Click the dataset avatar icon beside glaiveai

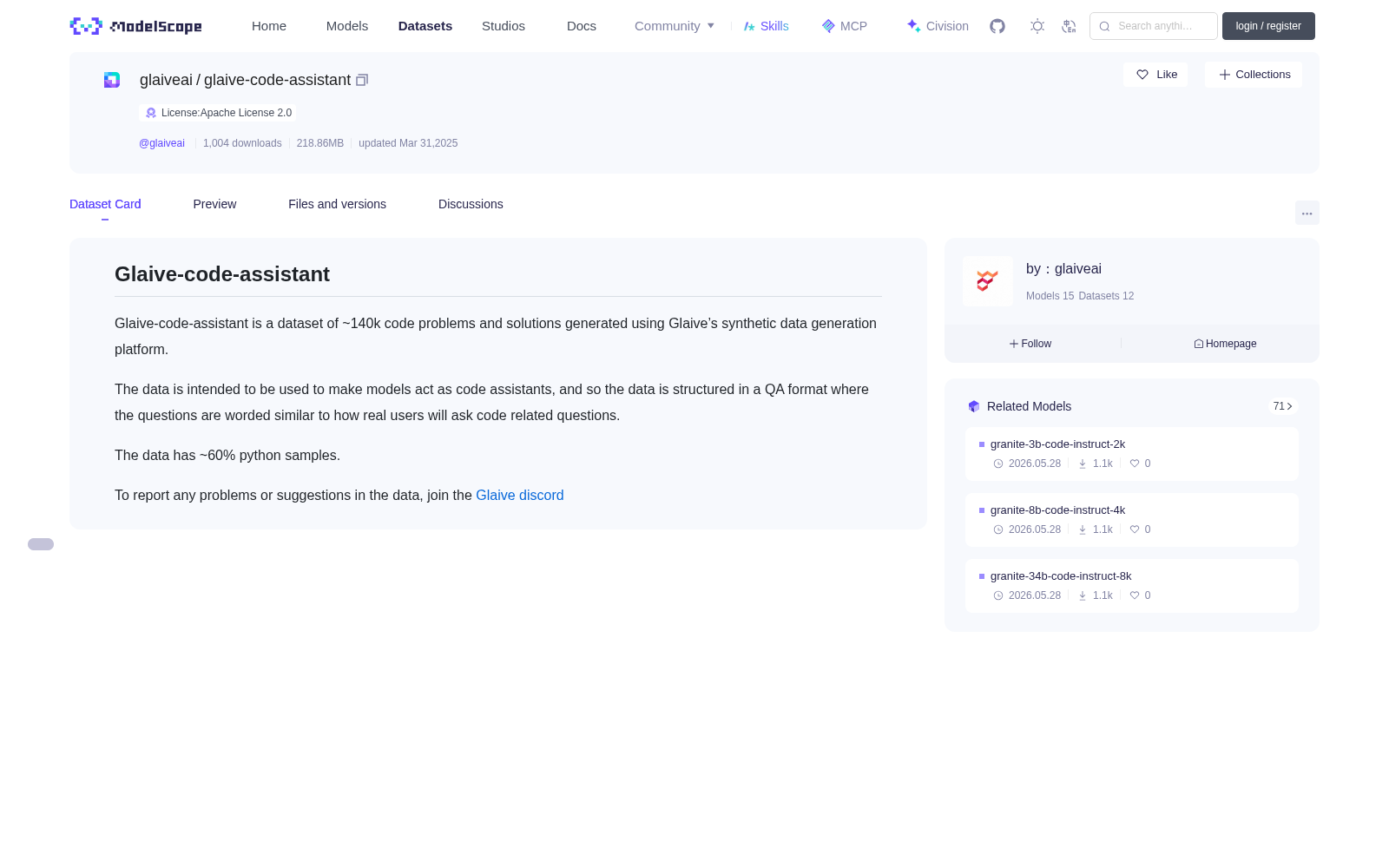pyautogui.click(x=112, y=80)
